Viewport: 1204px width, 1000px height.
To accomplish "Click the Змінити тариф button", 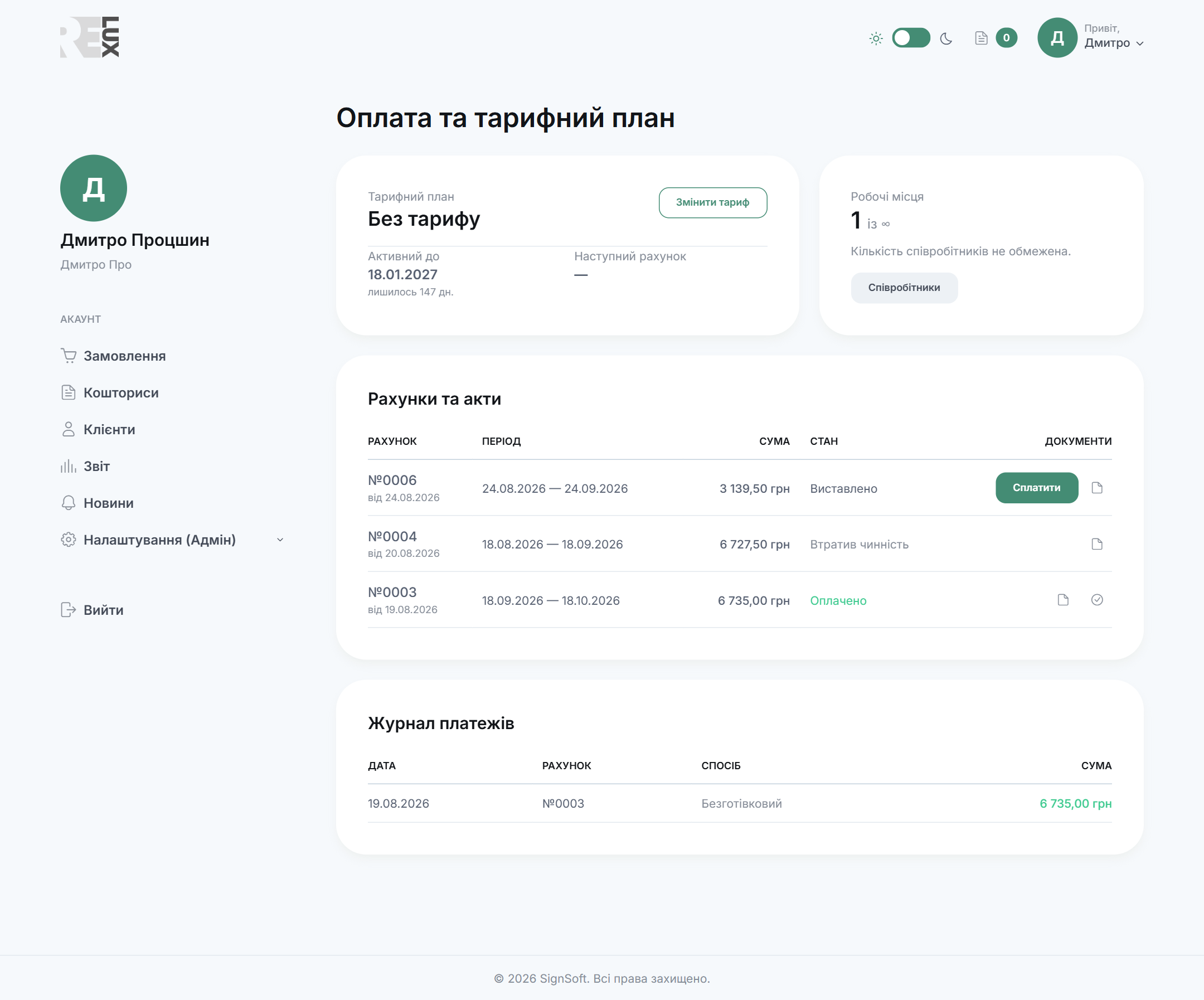I will [x=713, y=202].
